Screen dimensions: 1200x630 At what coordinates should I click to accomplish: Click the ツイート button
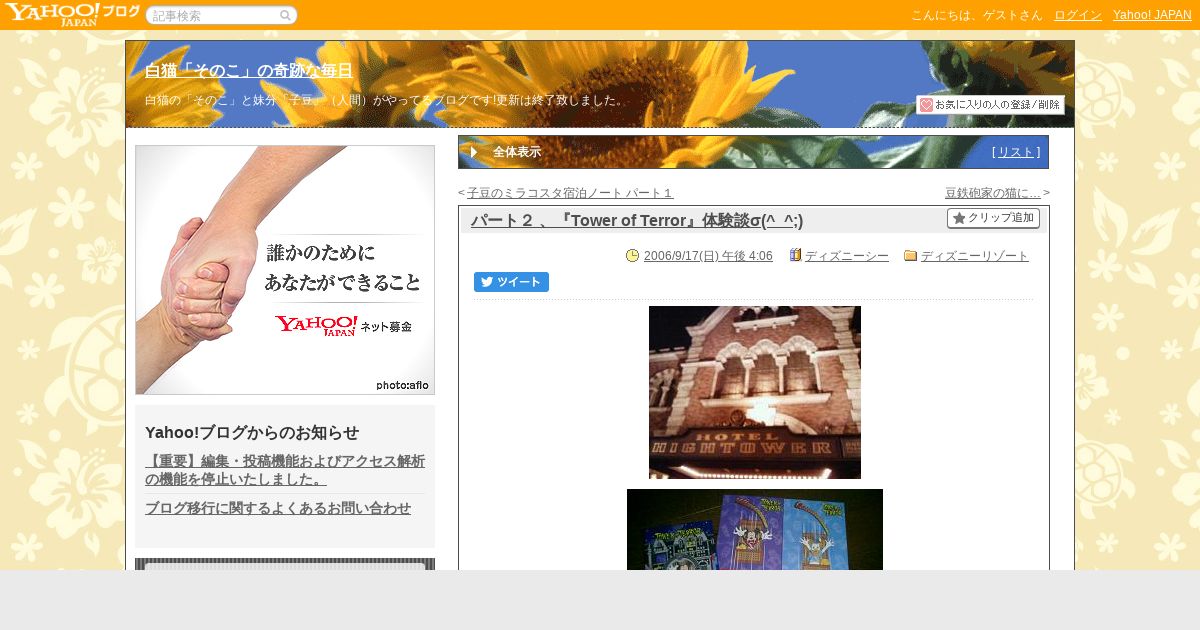[x=511, y=282]
